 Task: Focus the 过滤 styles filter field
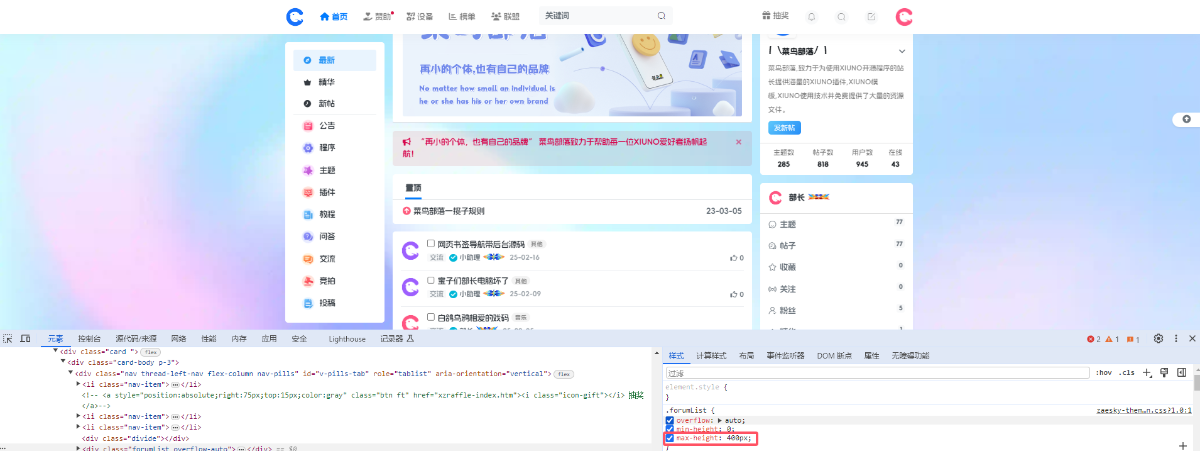(x=877, y=373)
